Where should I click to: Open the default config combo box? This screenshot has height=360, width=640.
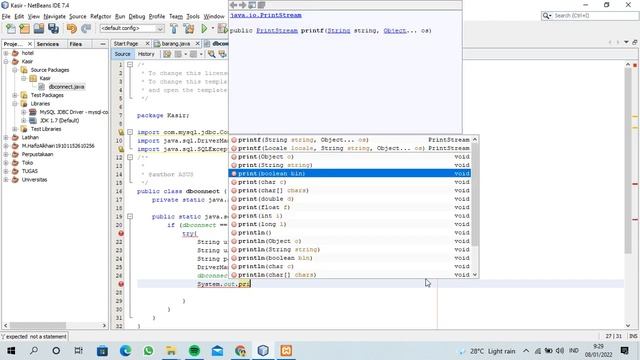click(132, 28)
